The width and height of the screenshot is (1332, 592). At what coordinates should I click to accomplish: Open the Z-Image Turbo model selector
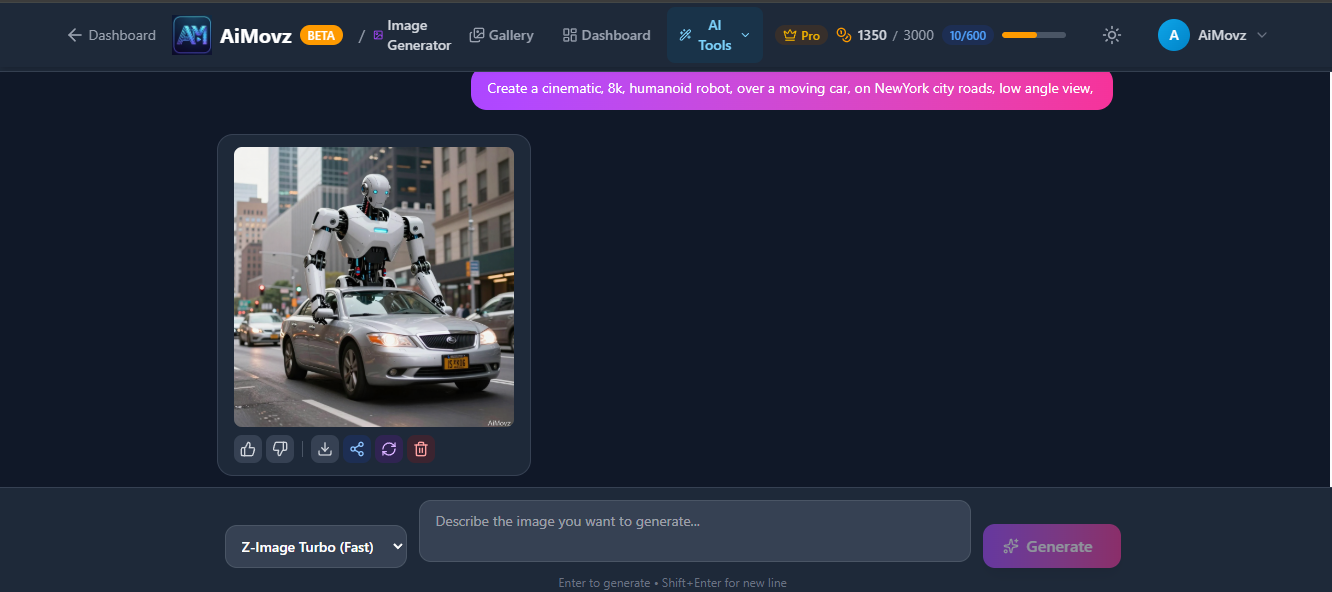click(x=315, y=546)
